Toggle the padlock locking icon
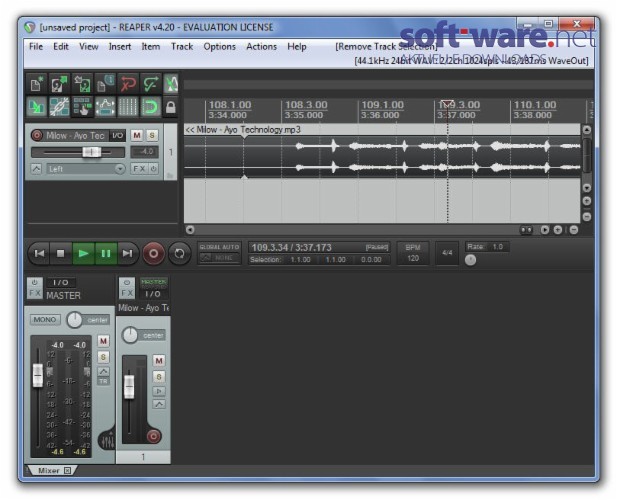 pyautogui.click(x=171, y=107)
